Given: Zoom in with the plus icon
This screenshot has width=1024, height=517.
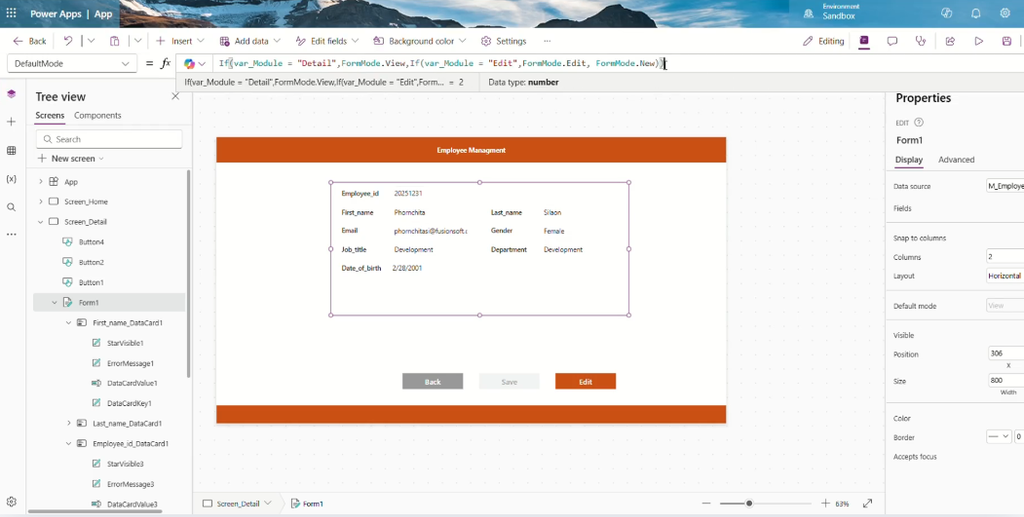Looking at the screenshot, I should pos(825,503).
